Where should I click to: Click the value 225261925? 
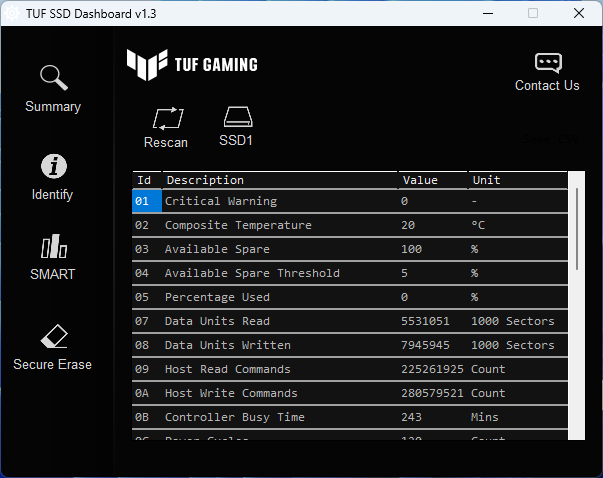(x=432, y=369)
